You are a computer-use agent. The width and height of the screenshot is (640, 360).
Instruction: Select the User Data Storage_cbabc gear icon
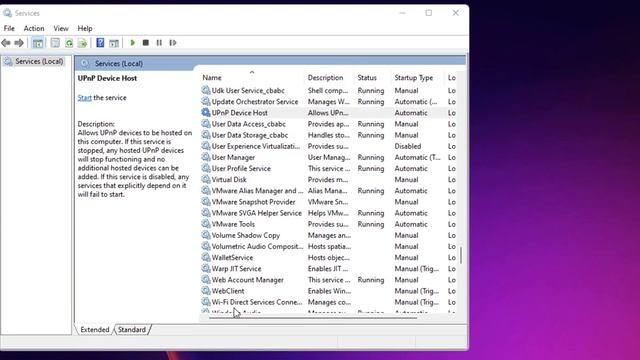click(206, 135)
